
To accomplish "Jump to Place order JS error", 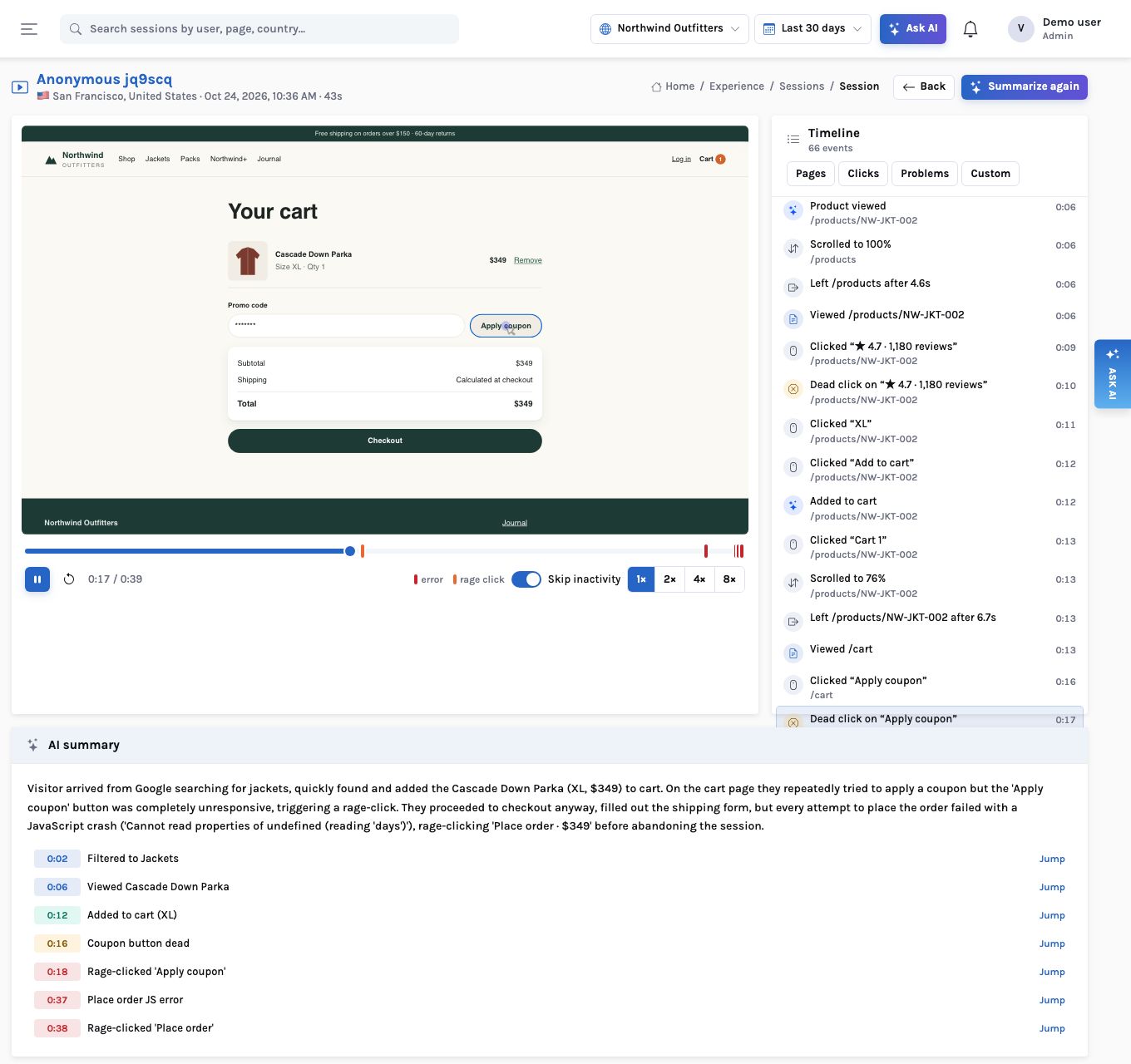I will 1052,1000.
